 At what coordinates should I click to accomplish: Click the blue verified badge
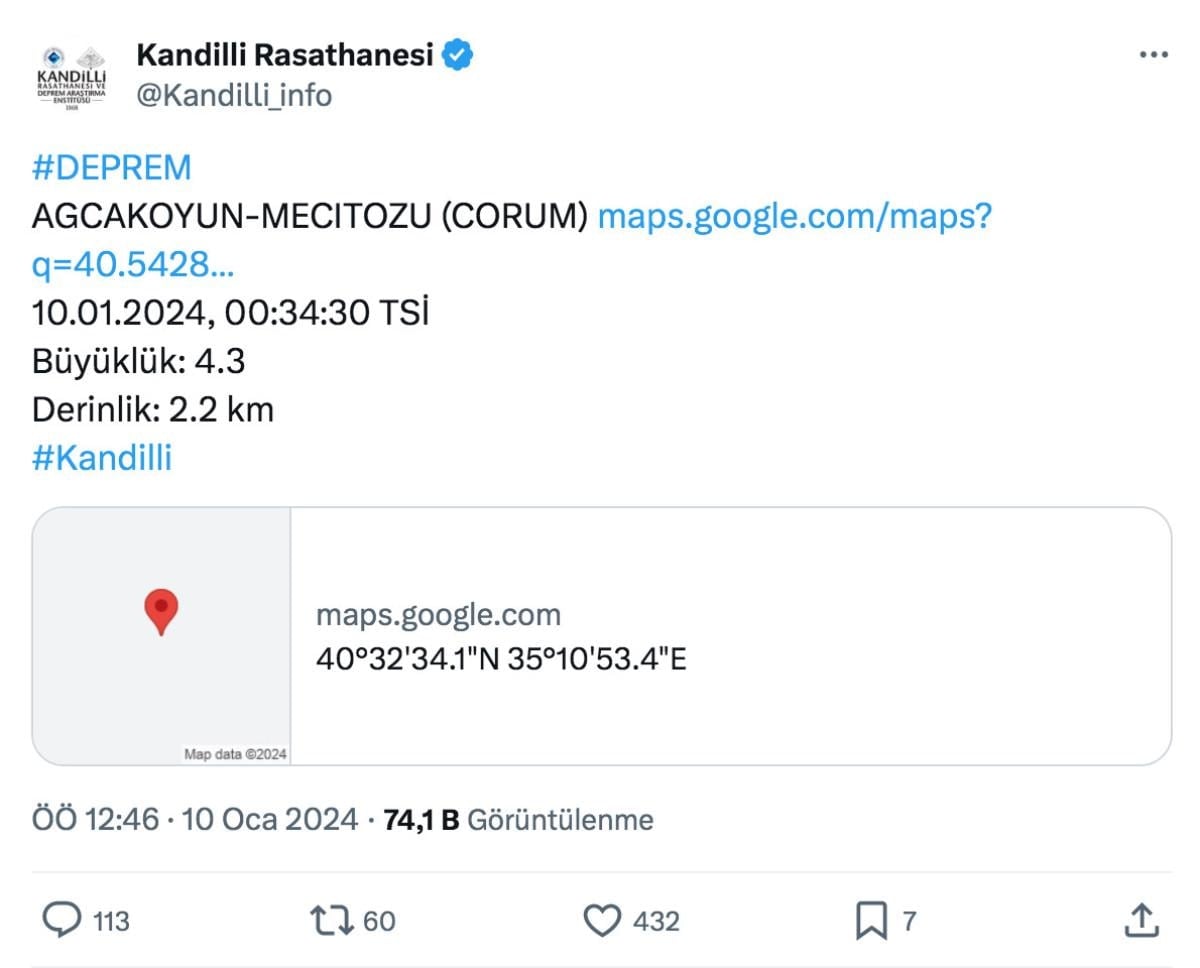click(x=458, y=55)
